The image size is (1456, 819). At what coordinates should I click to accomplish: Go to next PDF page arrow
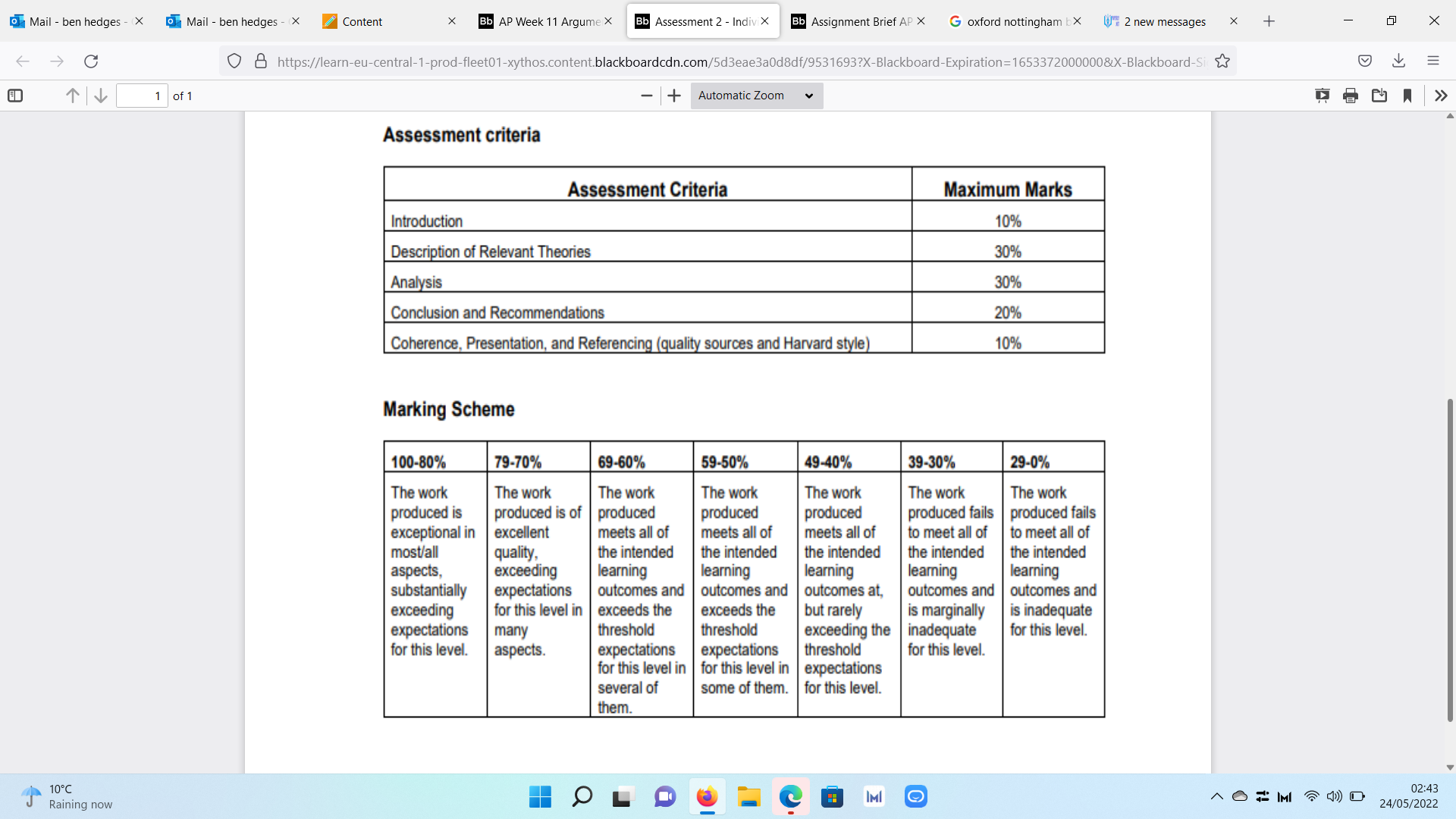pyautogui.click(x=100, y=96)
